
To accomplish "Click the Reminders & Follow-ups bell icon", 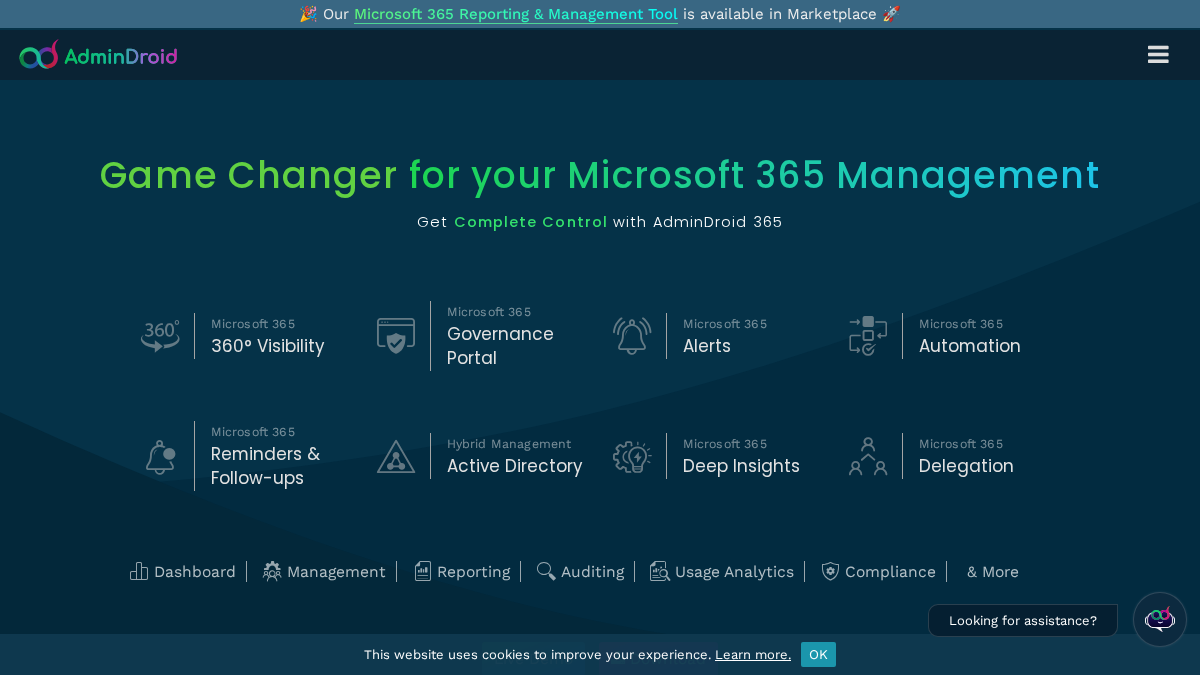I will (160, 456).
